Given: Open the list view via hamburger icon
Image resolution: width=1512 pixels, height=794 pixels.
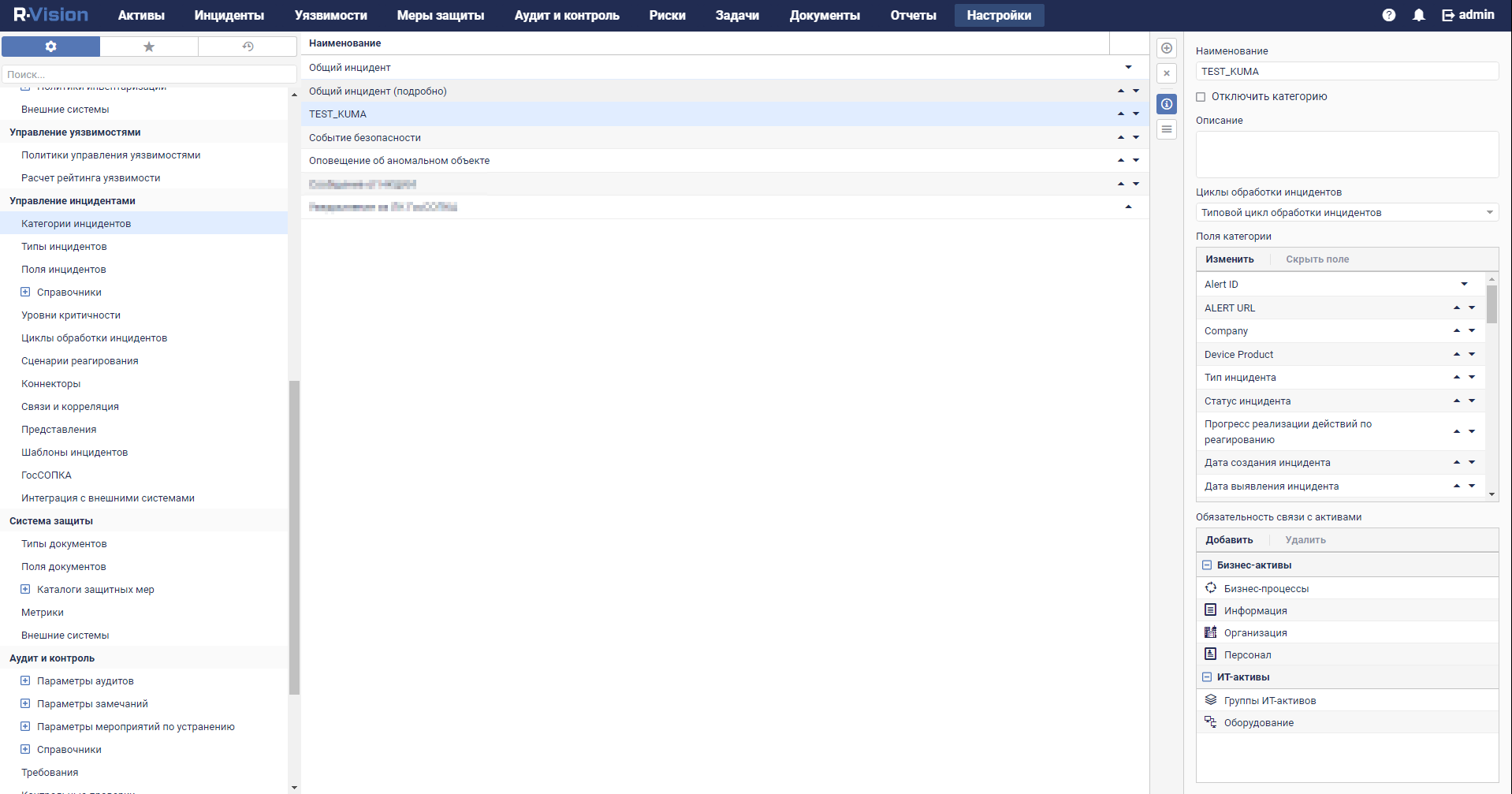Looking at the screenshot, I should (1166, 129).
